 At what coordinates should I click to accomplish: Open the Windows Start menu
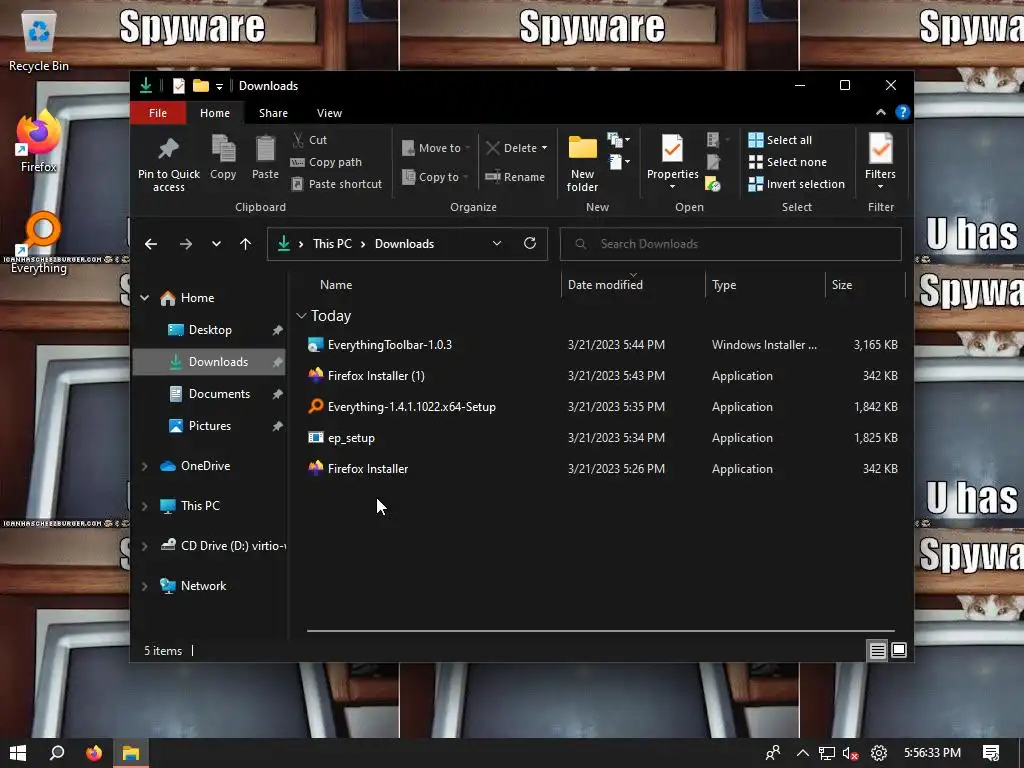pos(18,753)
